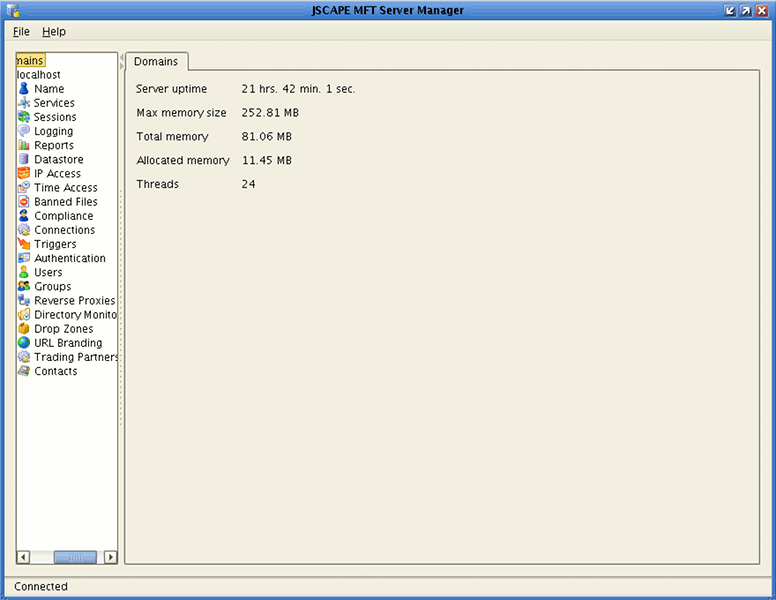Click the Datastore cylinder icon
Viewport: 776px width, 600px height.
pos(24,159)
